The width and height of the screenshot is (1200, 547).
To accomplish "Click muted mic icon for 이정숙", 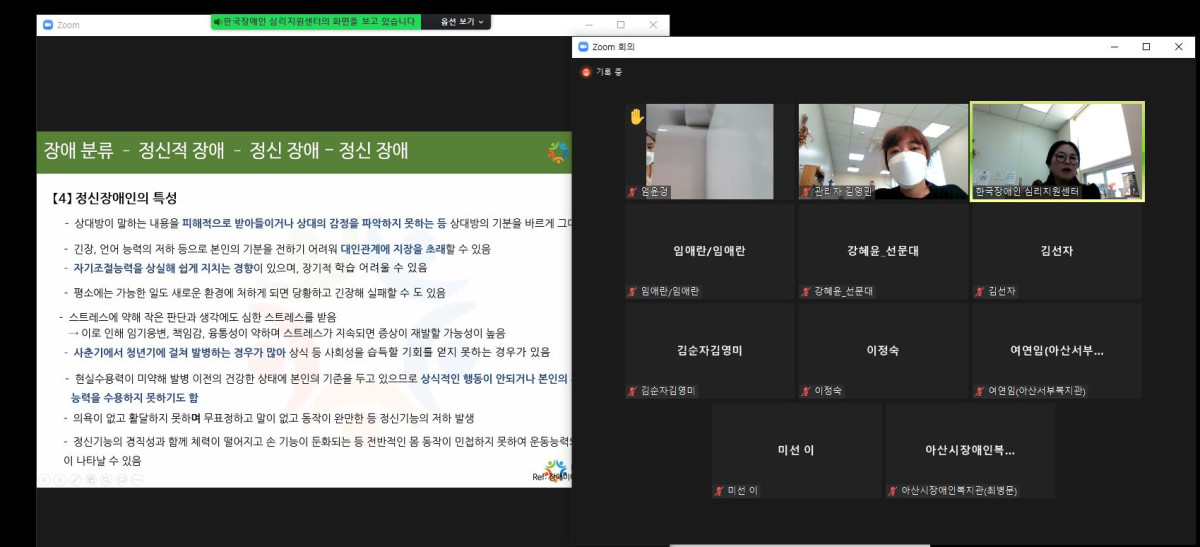I will pyautogui.click(x=805, y=391).
